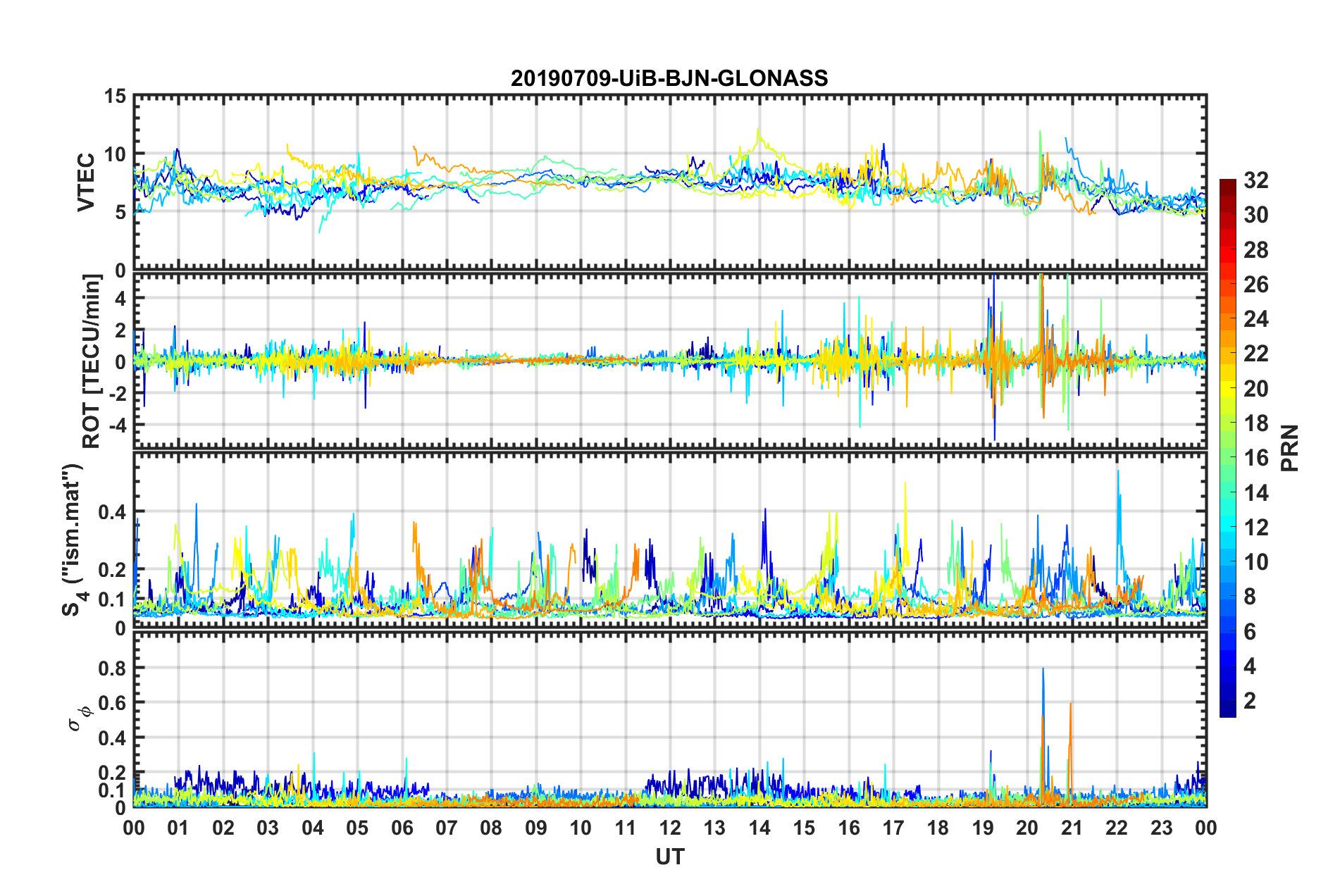
Task: Click x-axis hour label 05
Action: (x=357, y=828)
